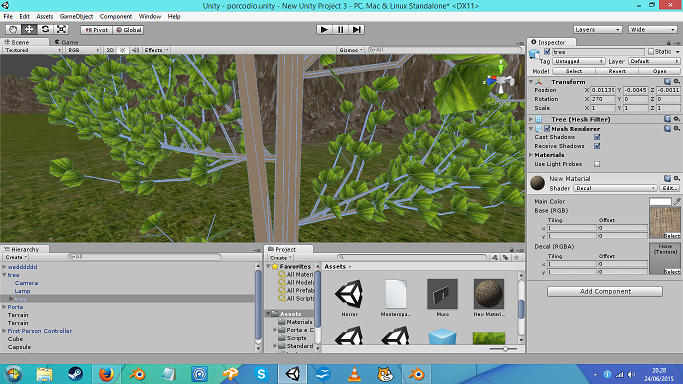
Task: Expand the Porta hierarchy item
Action: (4, 307)
